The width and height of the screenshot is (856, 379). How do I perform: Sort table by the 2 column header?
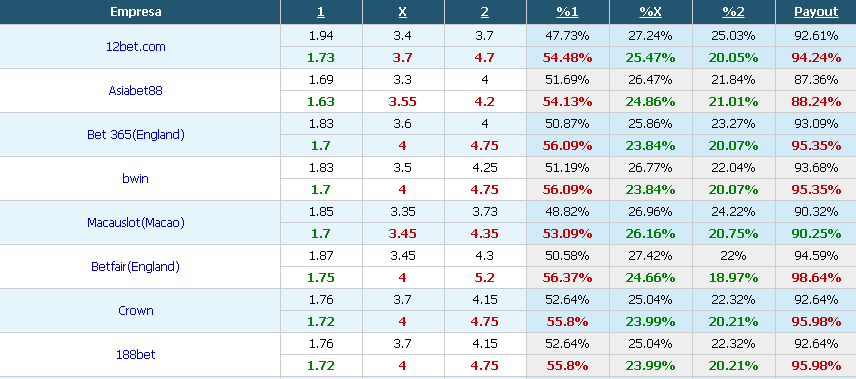pos(485,12)
